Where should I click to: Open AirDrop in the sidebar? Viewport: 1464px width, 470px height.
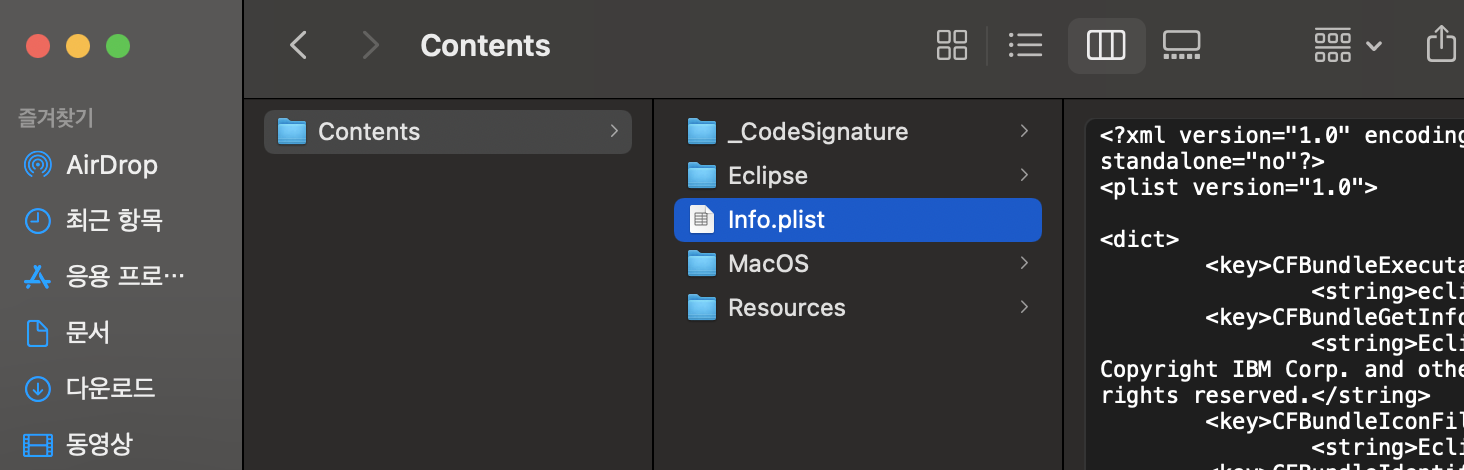coord(111,165)
